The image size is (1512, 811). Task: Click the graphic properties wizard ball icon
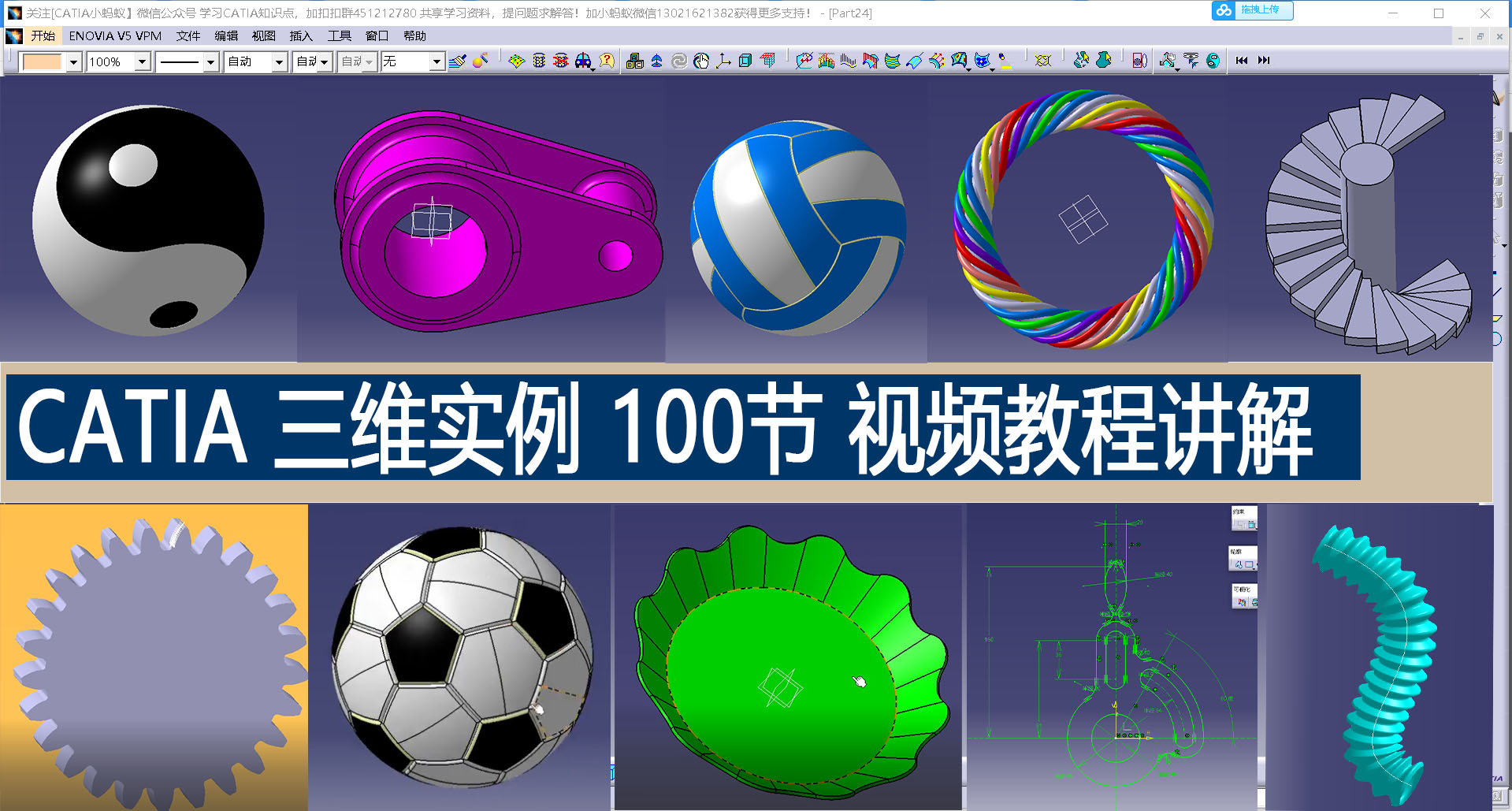480,61
